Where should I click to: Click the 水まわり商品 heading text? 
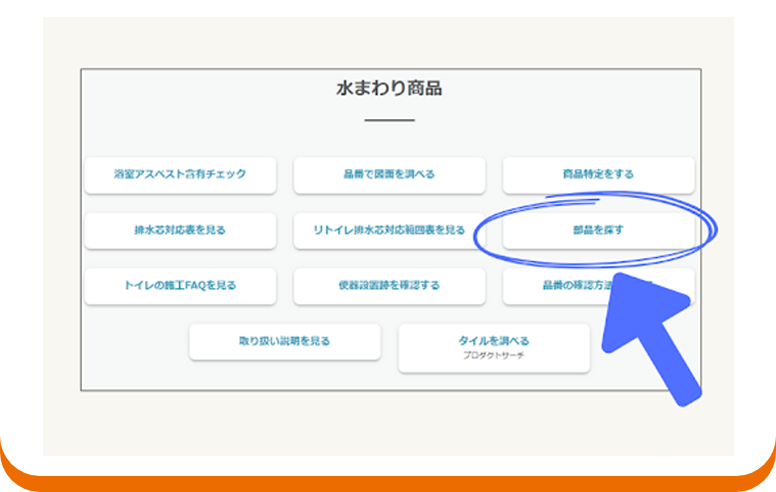click(389, 89)
